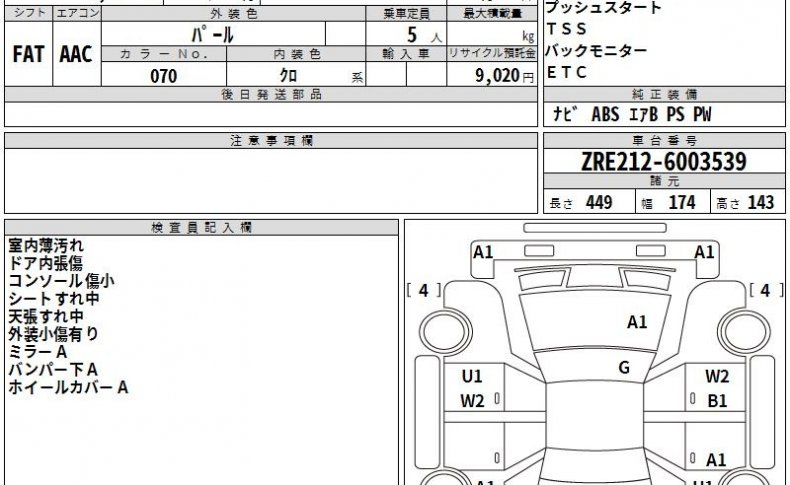Click the シフト column header

pyautogui.click(x=29, y=13)
